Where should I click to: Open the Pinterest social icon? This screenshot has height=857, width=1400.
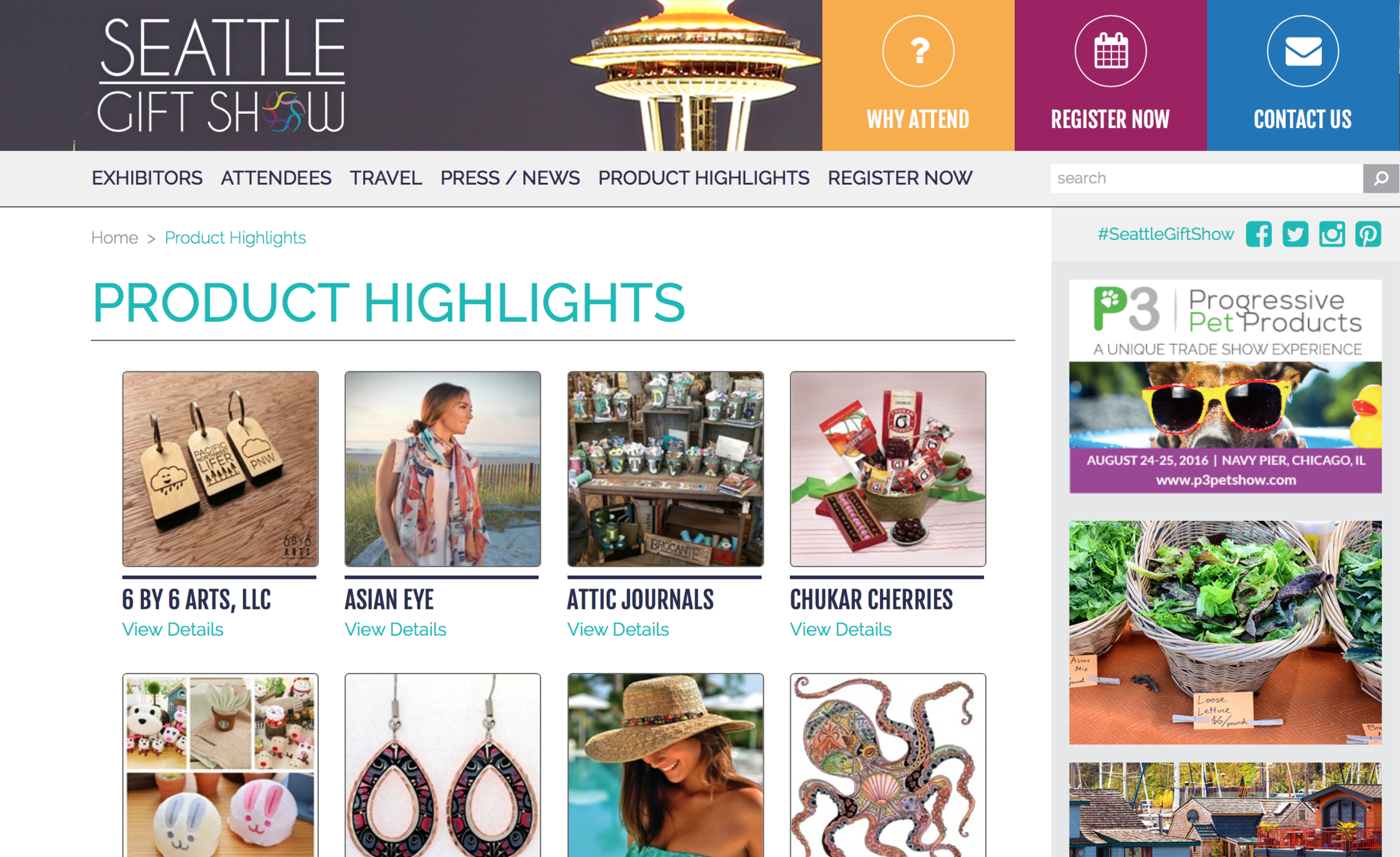point(1368,235)
